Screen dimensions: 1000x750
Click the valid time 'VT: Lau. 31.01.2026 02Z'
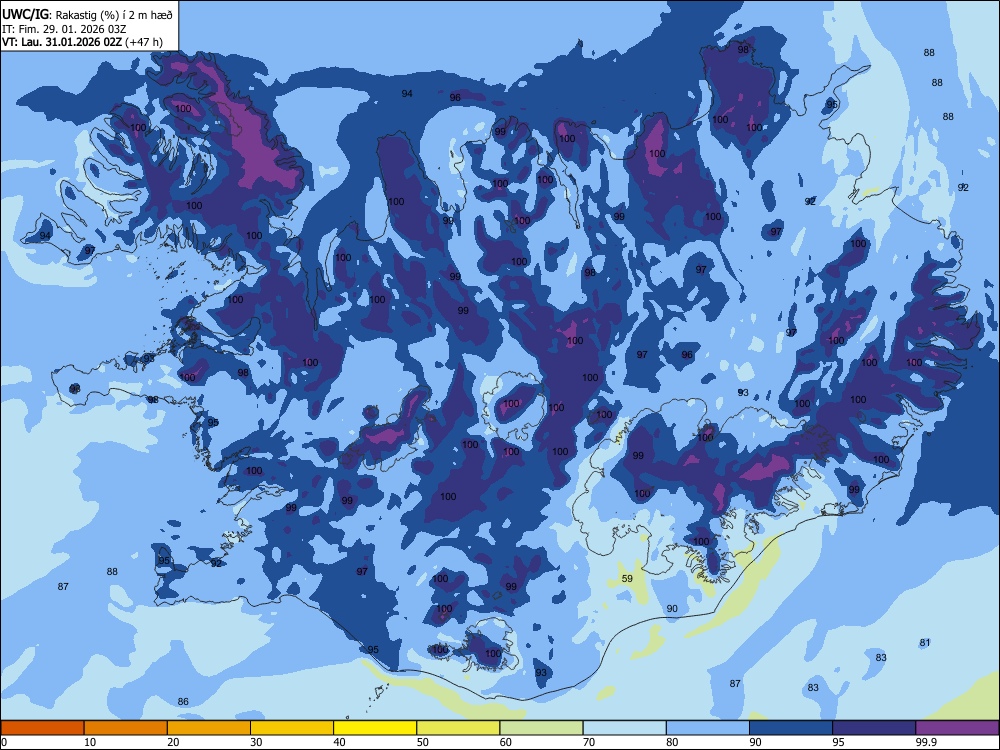62,42
